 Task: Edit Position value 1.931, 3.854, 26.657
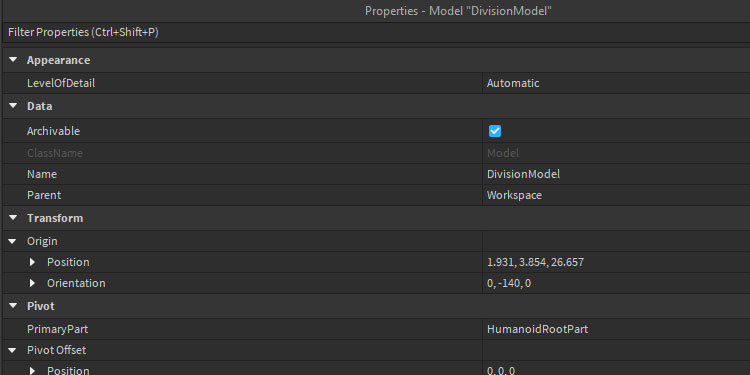(x=616, y=262)
